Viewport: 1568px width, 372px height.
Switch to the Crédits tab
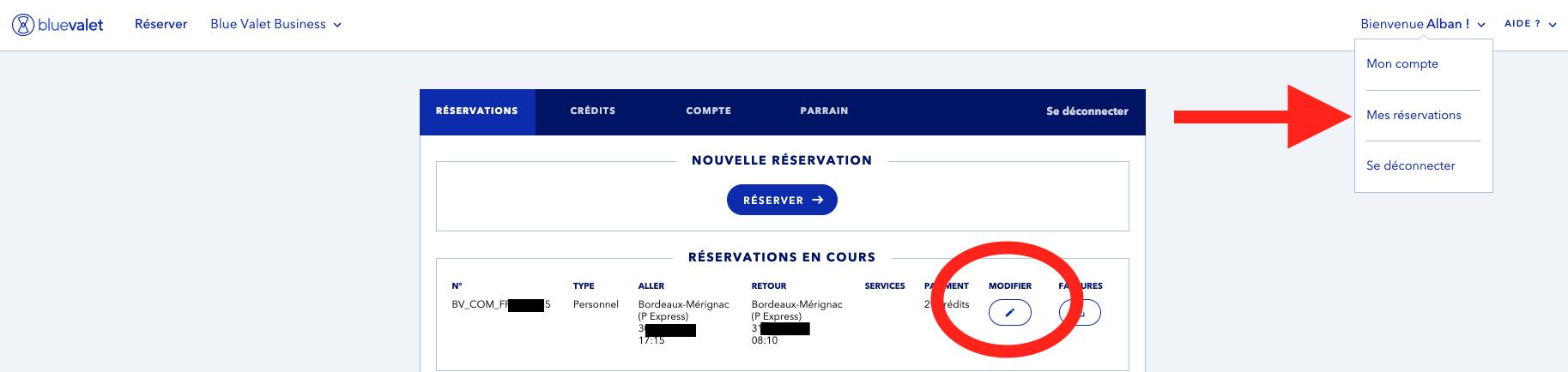(593, 111)
